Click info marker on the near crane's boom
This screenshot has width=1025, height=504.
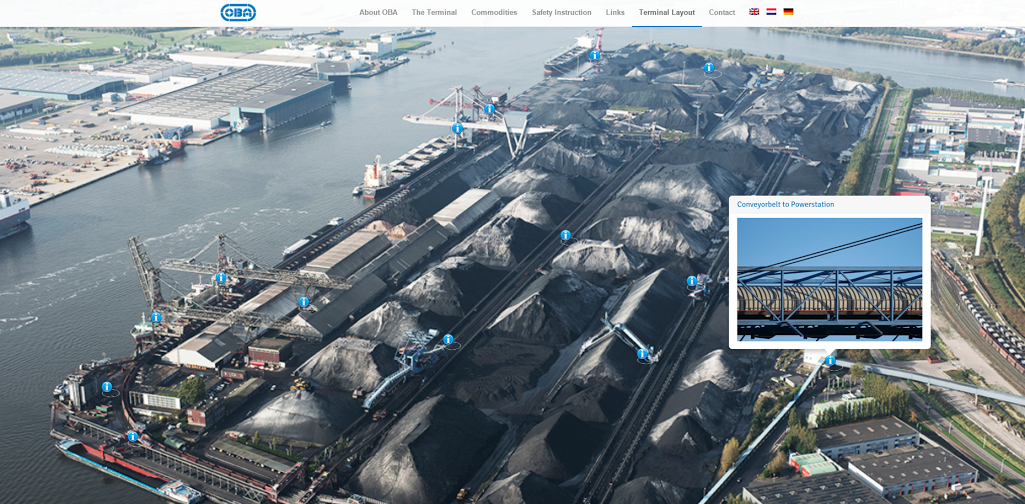click(221, 278)
